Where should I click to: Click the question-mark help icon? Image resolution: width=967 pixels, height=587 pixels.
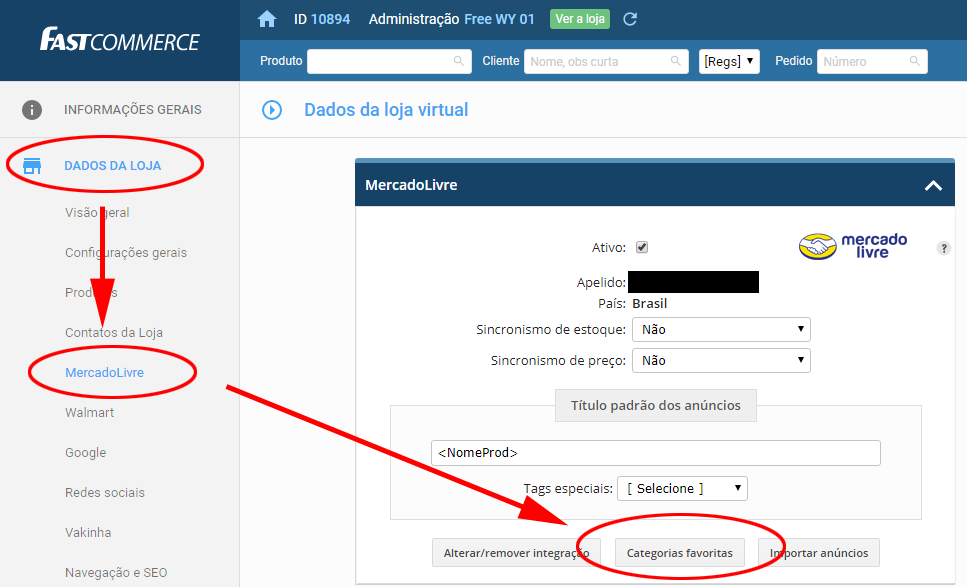point(944,248)
